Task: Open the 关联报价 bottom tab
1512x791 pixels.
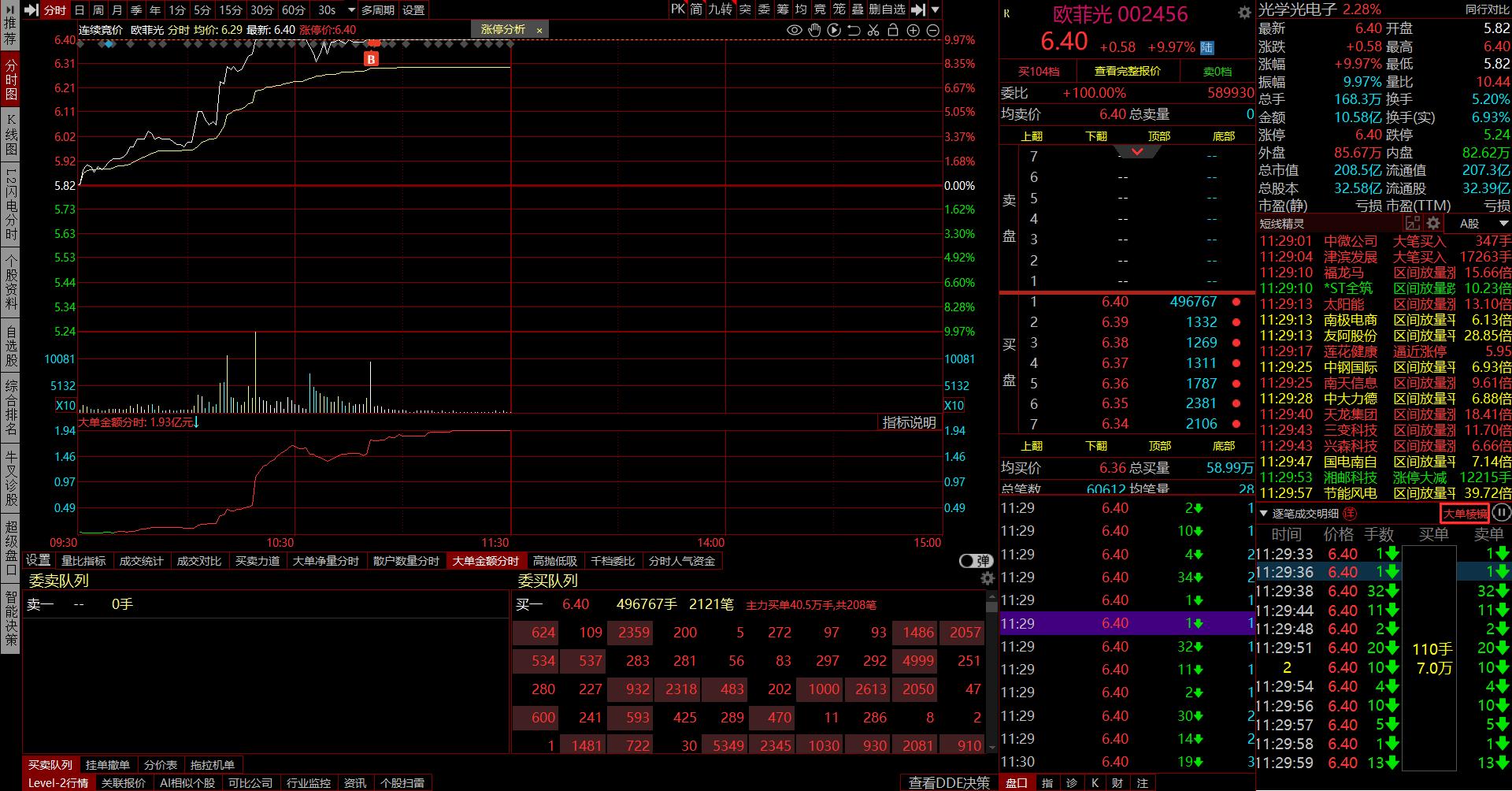Action: tap(124, 783)
